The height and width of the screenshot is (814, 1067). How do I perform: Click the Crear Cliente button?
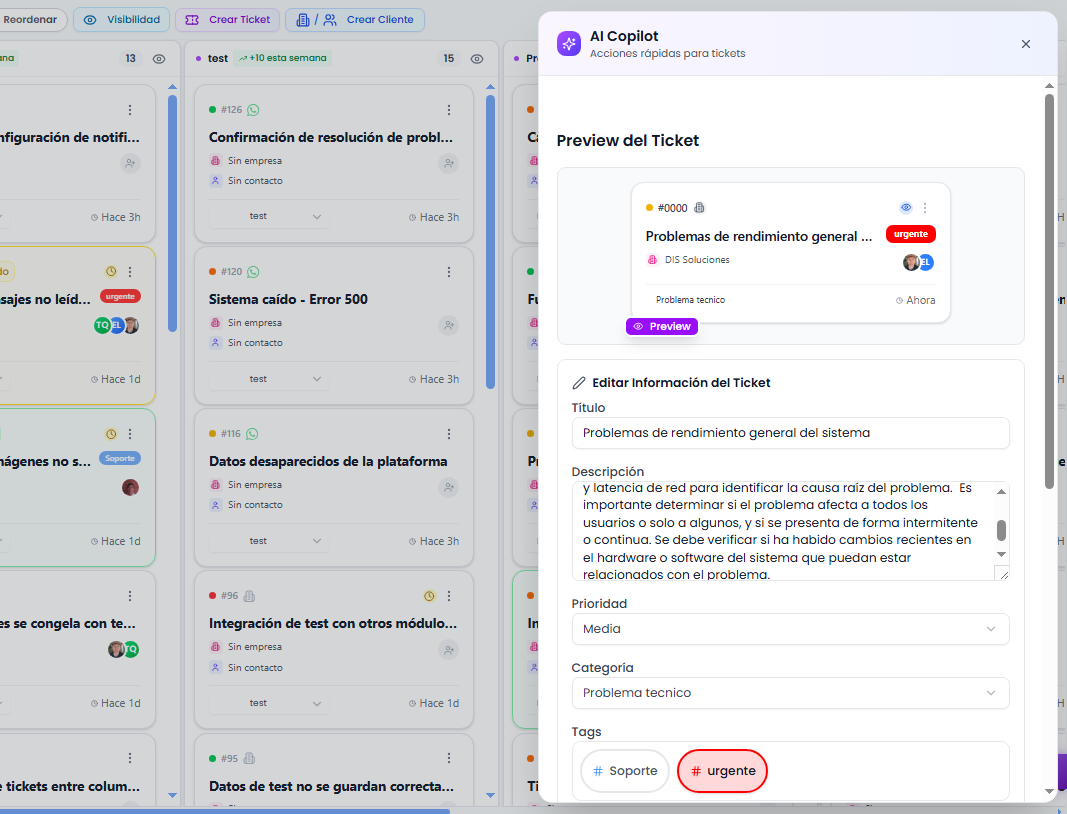pos(355,20)
